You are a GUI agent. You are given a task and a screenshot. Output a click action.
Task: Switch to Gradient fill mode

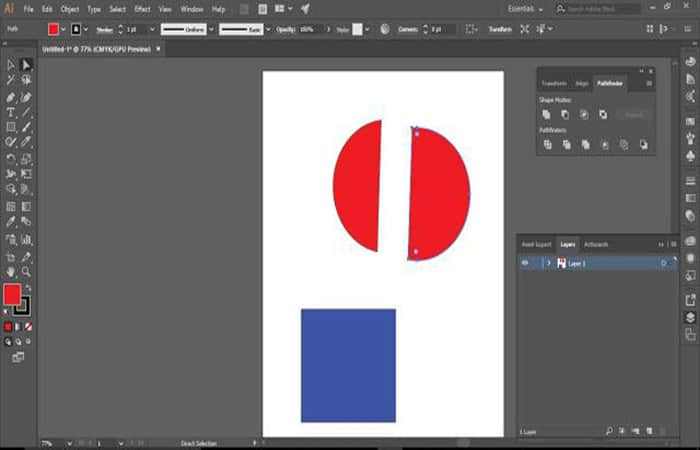[x=18, y=327]
